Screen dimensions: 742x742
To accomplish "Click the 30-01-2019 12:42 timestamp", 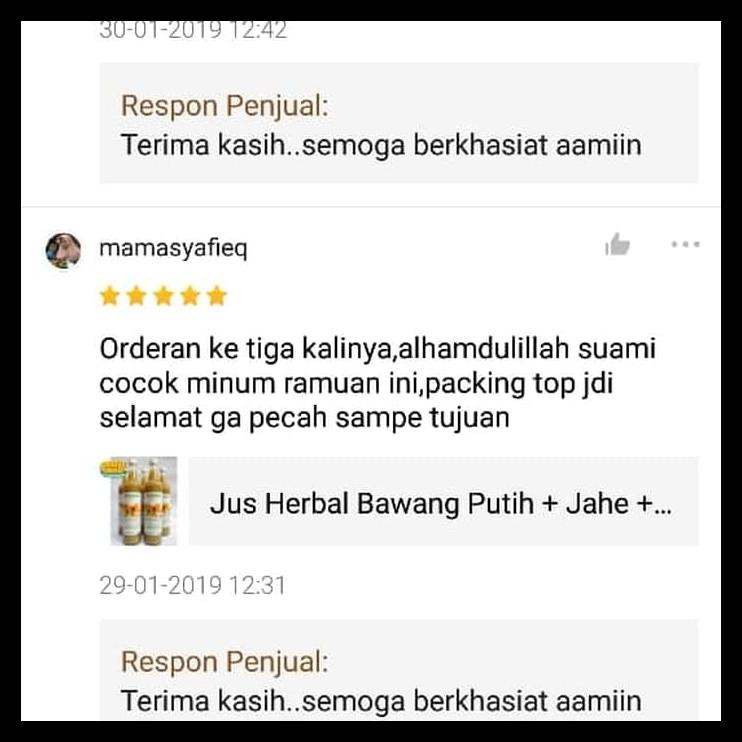I will 193,31.
